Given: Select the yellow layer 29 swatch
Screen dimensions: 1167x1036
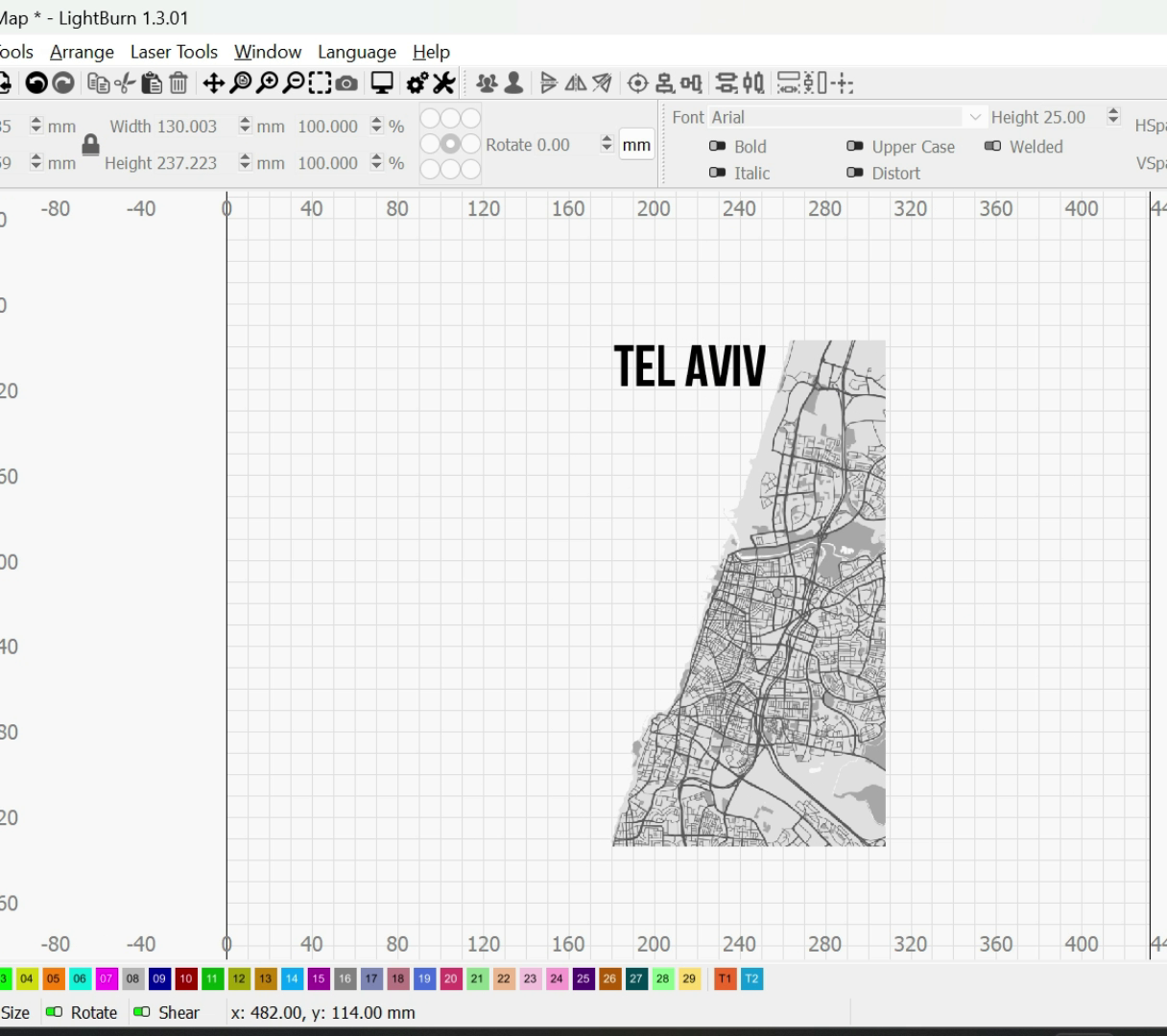Looking at the screenshot, I should click(689, 978).
